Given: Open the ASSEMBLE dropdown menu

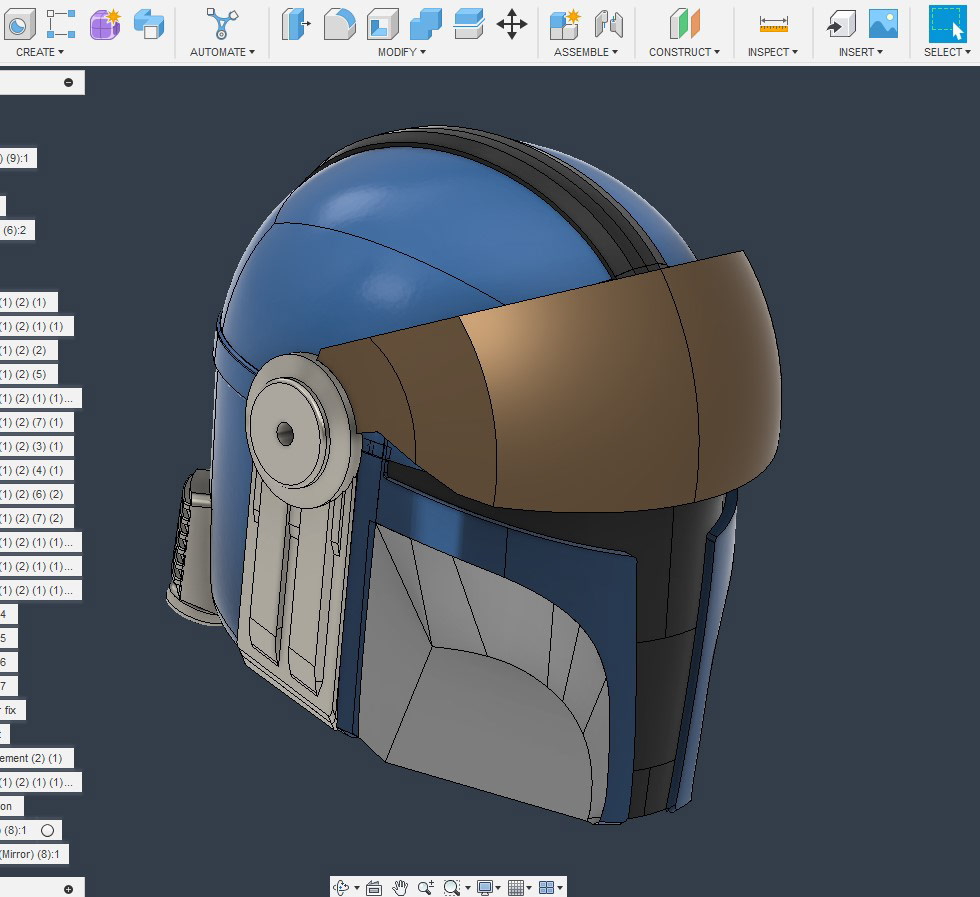Looking at the screenshot, I should tap(586, 52).
